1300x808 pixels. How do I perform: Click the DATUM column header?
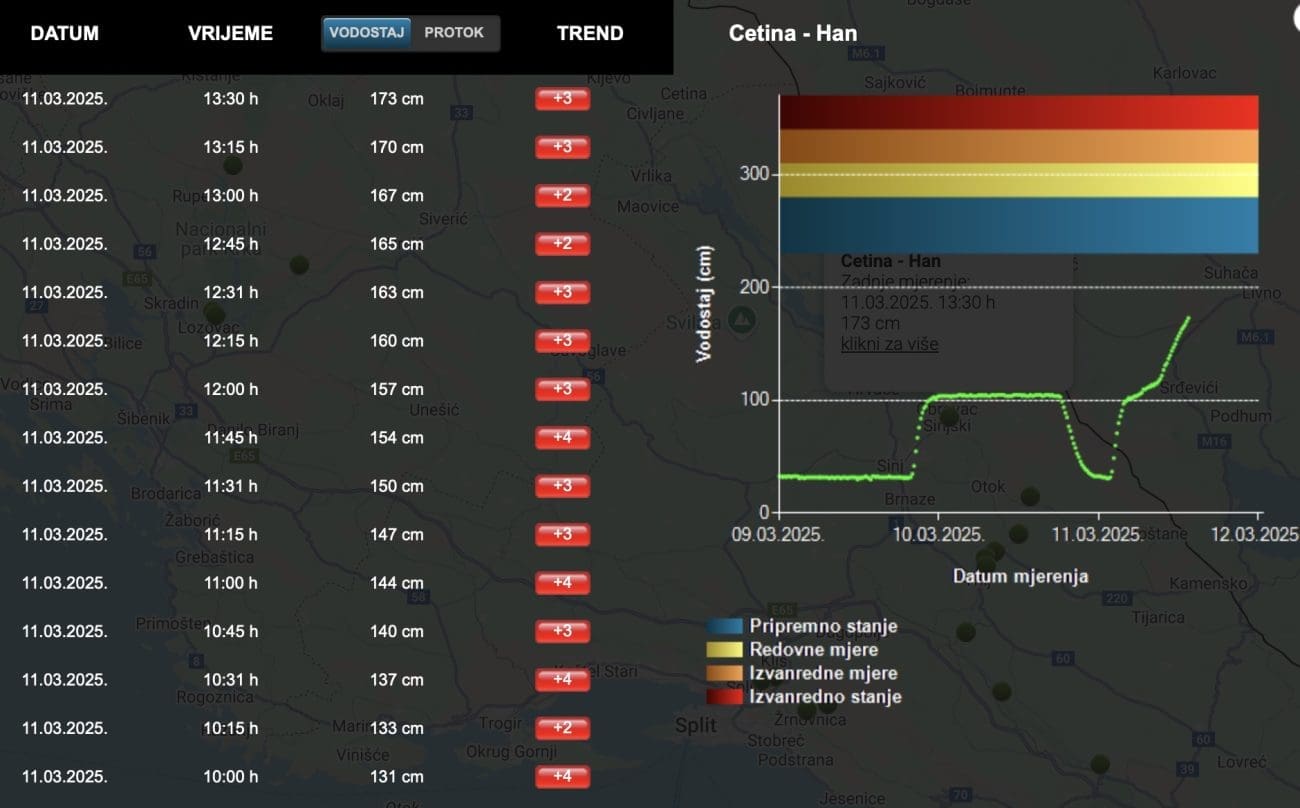[x=64, y=33]
